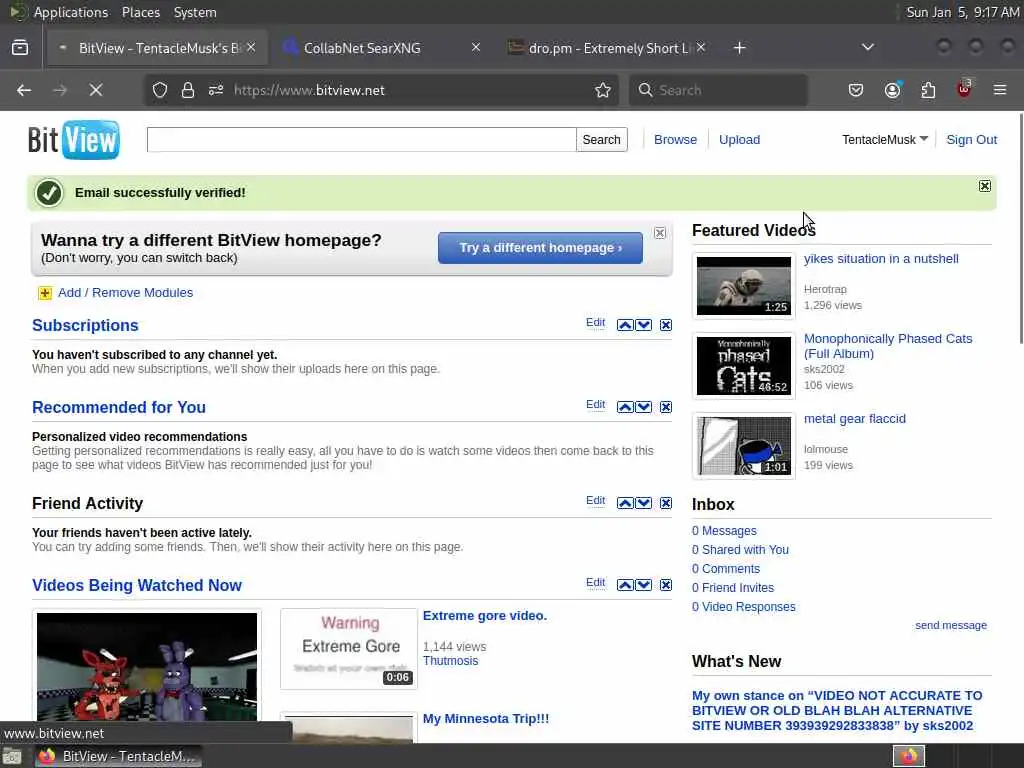The image size is (1024, 768).
Task: Open a new browser tab
Action: [x=739, y=48]
